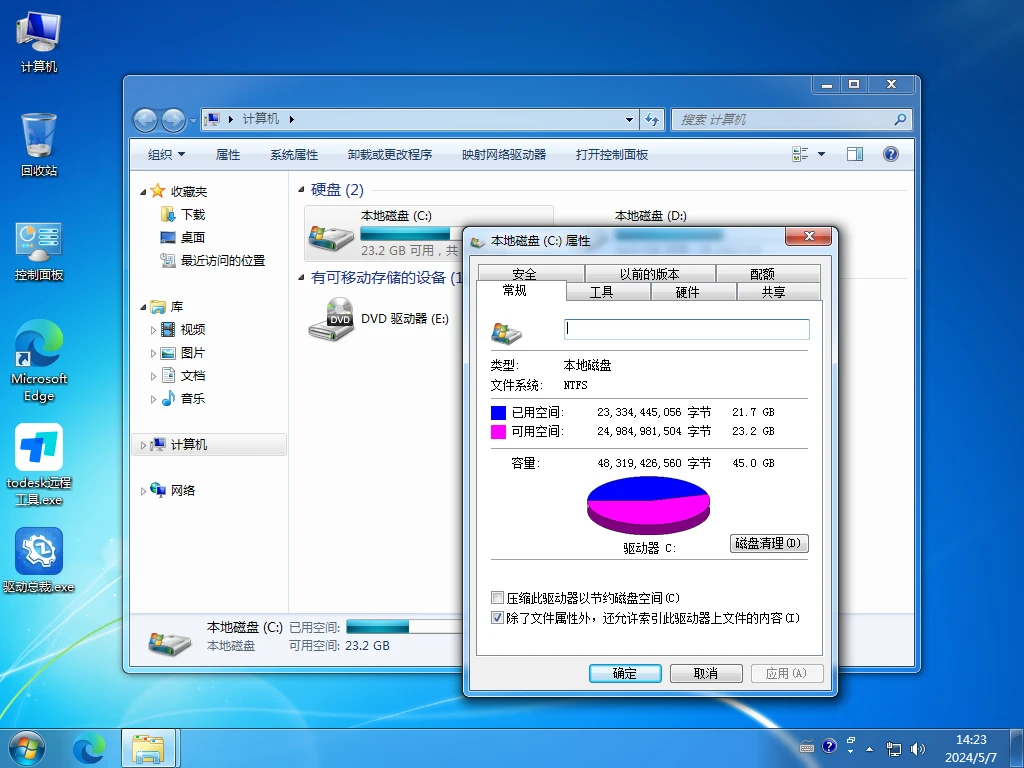Click the tray help question mark icon
Image resolution: width=1024 pixels, height=768 pixels.
[x=829, y=746]
